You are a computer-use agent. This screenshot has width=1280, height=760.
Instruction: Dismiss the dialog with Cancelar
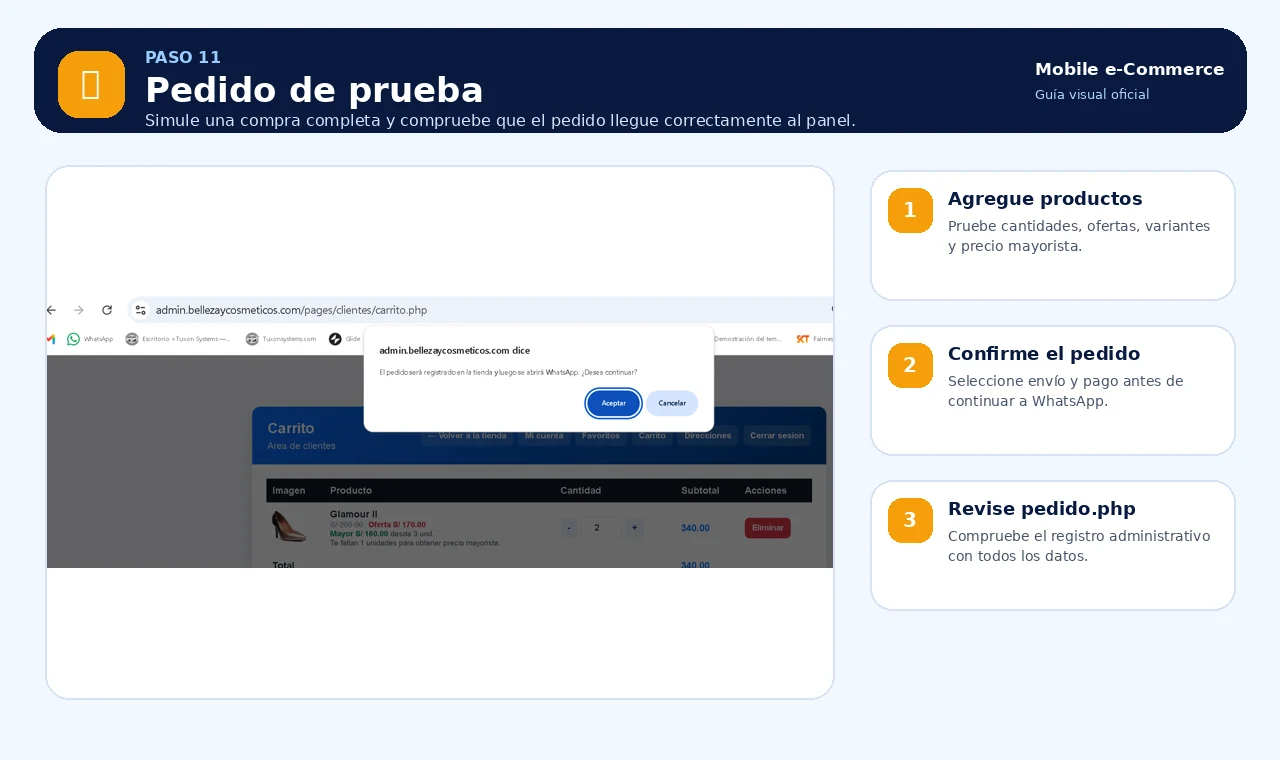click(x=672, y=403)
